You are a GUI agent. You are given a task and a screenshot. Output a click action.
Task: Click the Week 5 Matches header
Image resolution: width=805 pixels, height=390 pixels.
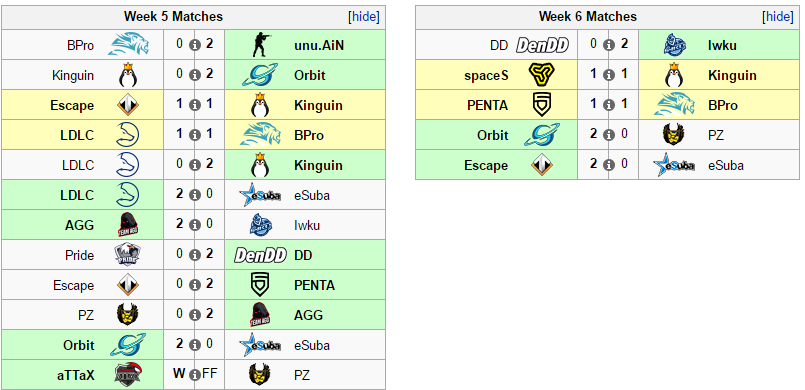pos(174,16)
